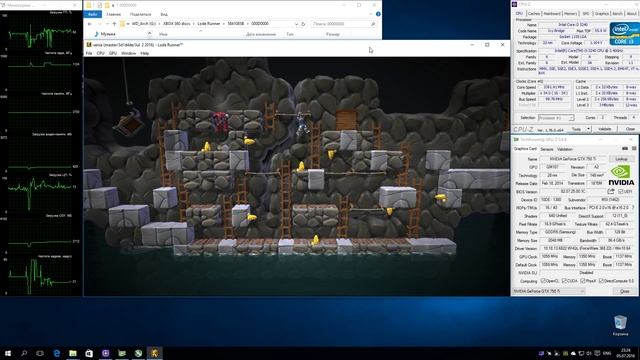The height and width of the screenshot is (360, 640).
Task: Switch to the Caches tab in CPU-Z
Action: 533,13
